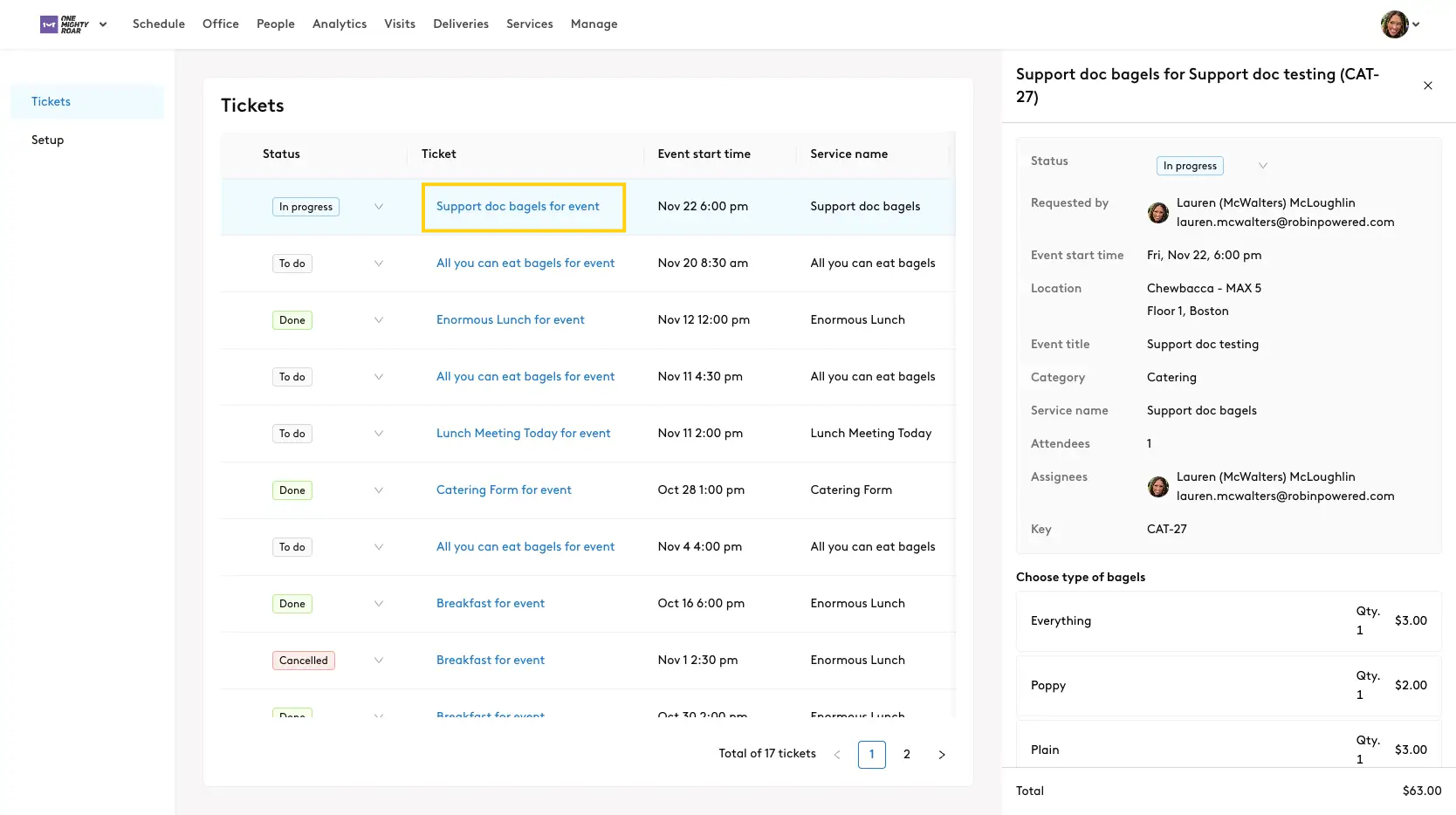This screenshot has height=815, width=1456.
Task: Expand organization switcher chevron beside logo
Action: pos(103,24)
